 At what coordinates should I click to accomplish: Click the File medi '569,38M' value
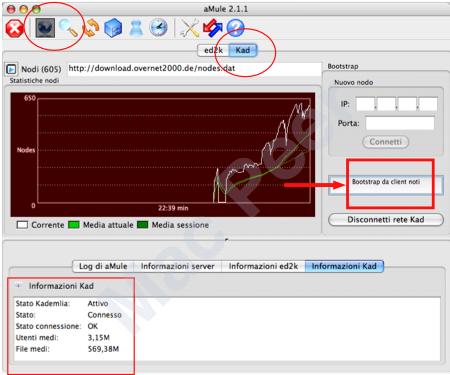[x=103, y=349]
